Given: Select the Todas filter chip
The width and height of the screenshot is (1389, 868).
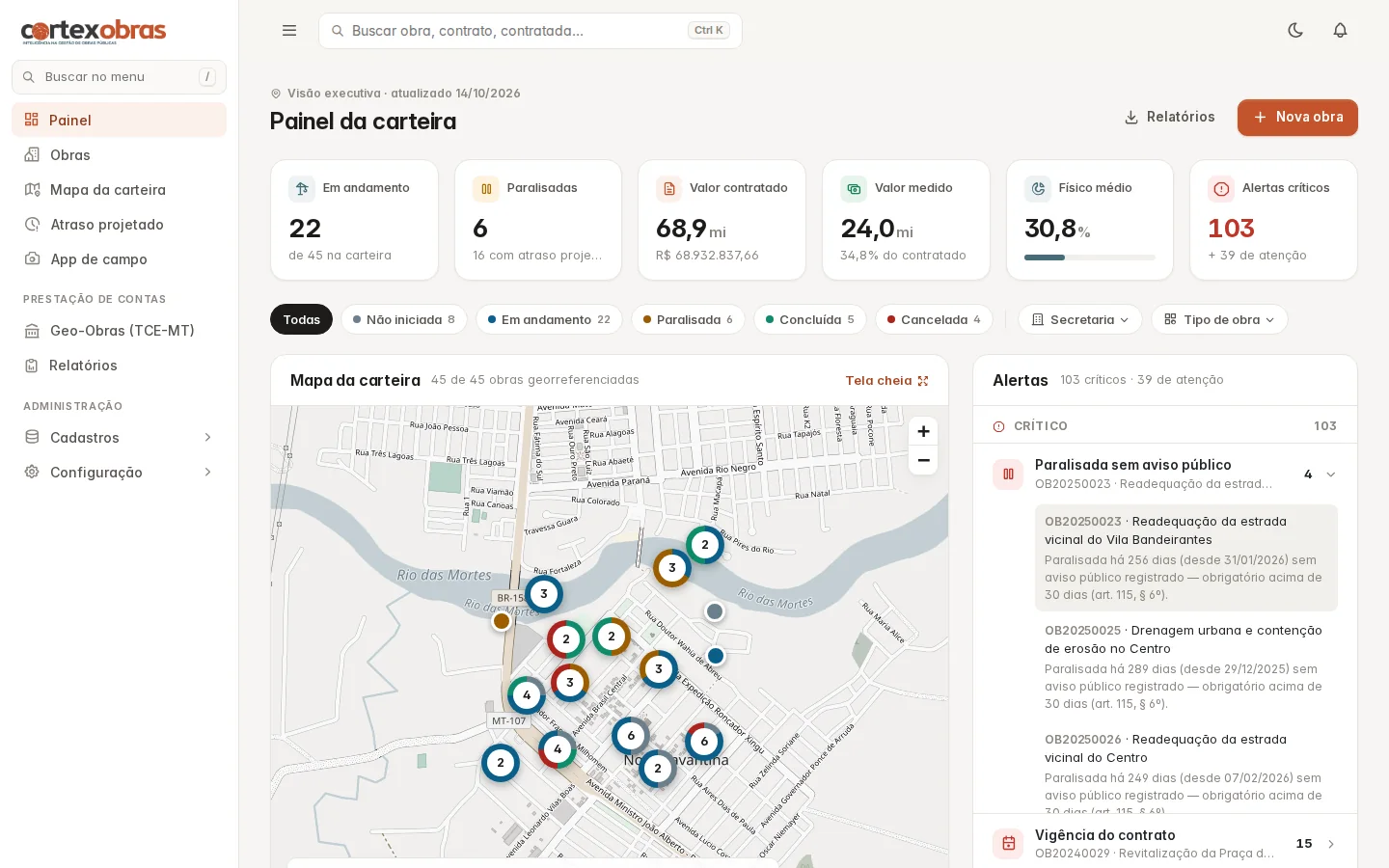Looking at the screenshot, I should (x=301, y=319).
